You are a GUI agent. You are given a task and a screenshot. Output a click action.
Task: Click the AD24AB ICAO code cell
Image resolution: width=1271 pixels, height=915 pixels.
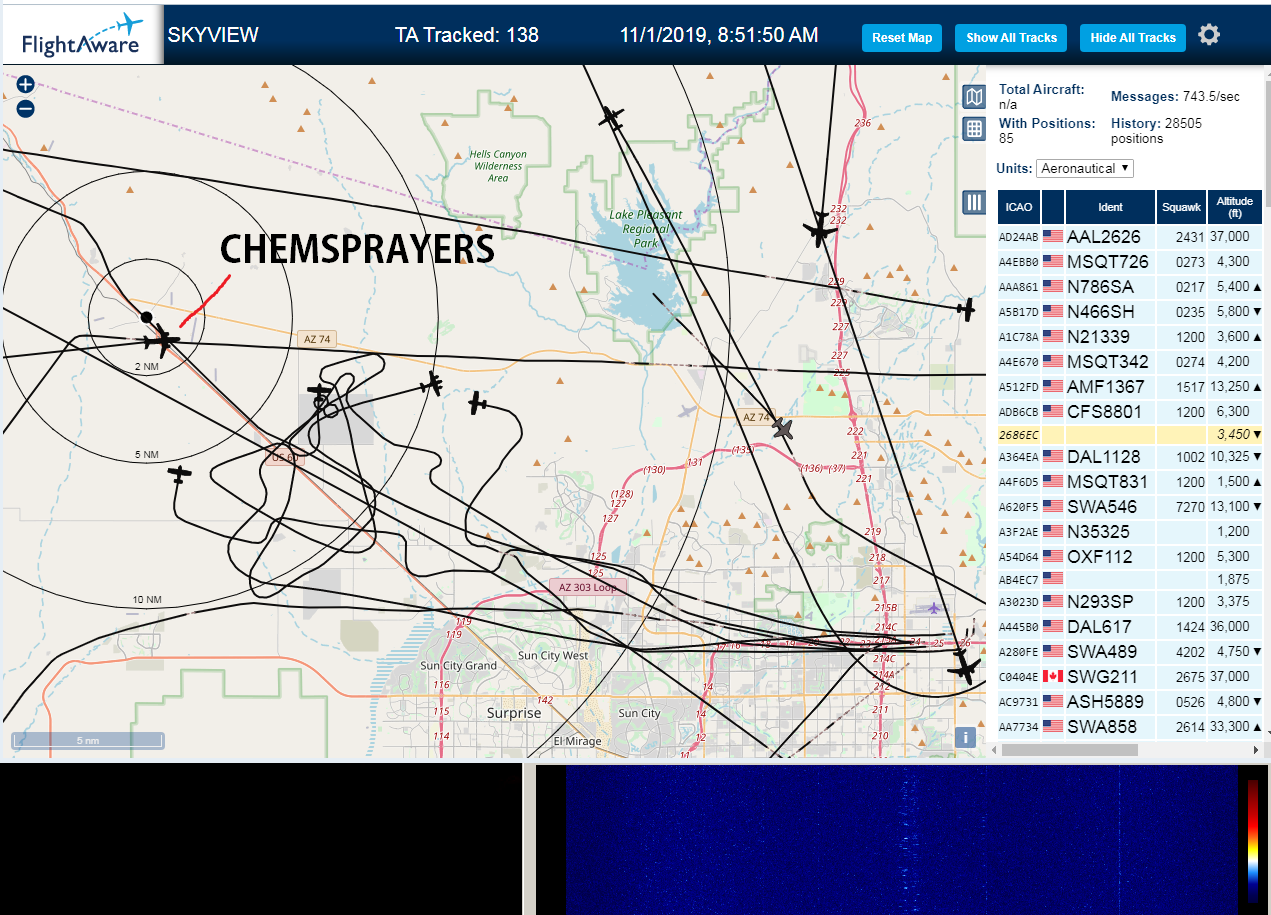[1019, 237]
